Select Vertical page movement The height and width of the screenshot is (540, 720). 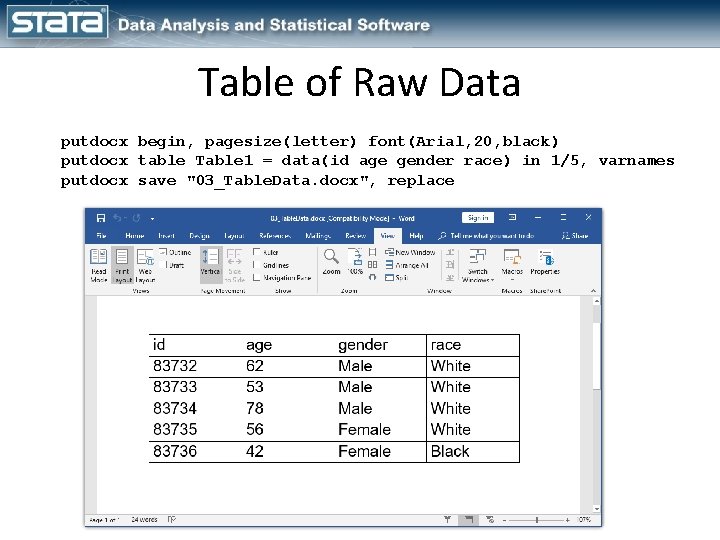[210, 264]
